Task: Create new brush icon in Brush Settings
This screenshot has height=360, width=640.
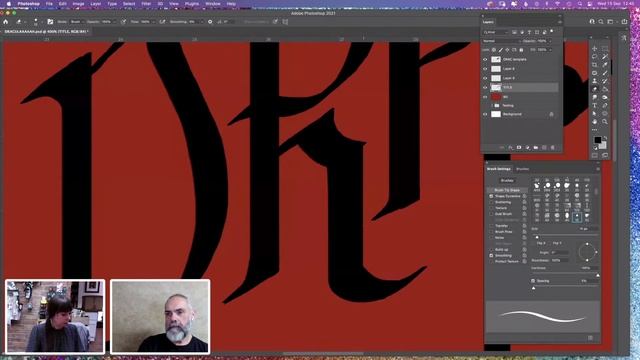Action: point(590,338)
